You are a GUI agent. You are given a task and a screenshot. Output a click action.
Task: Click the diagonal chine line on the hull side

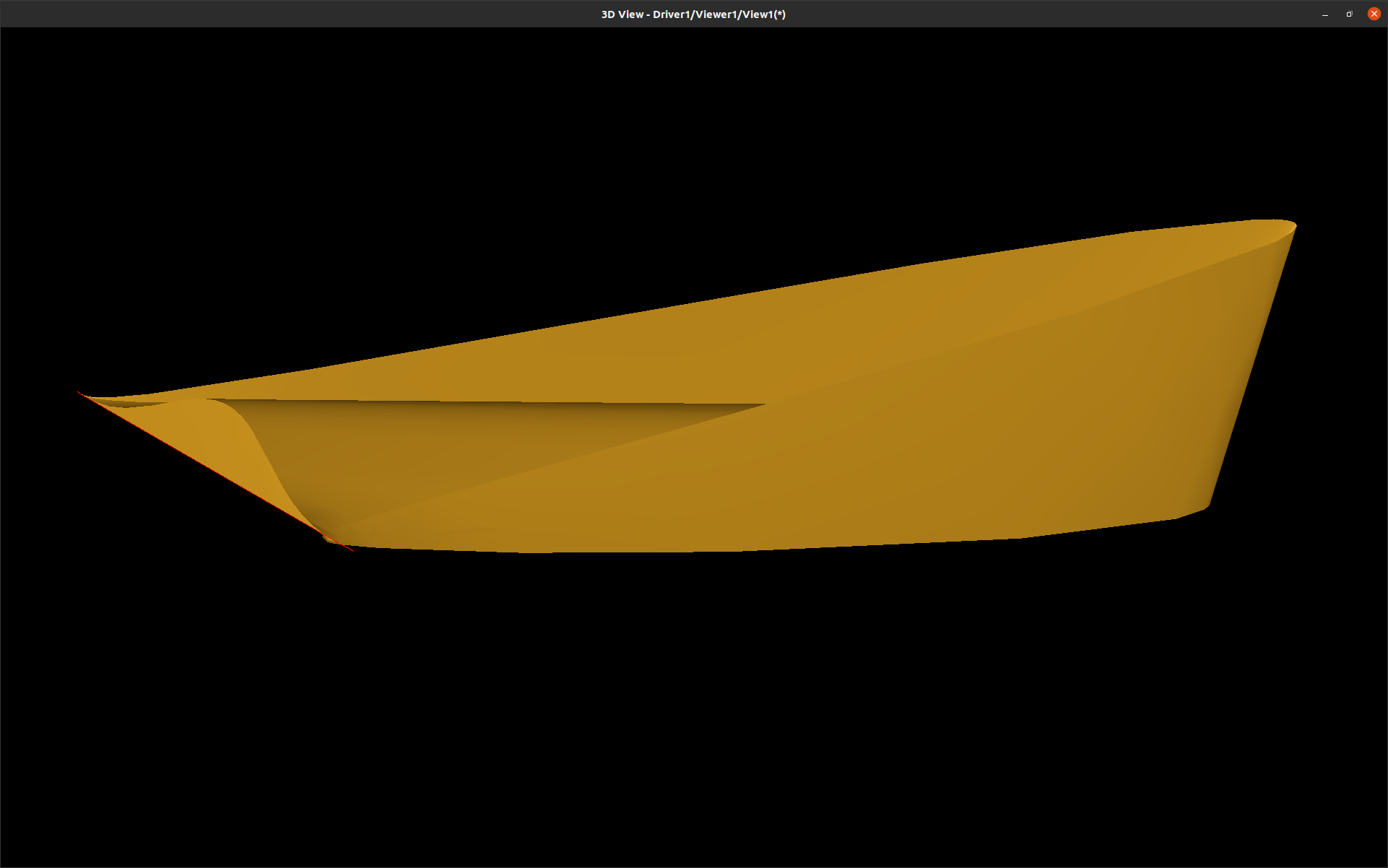pyautogui.click(x=939, y=354)
